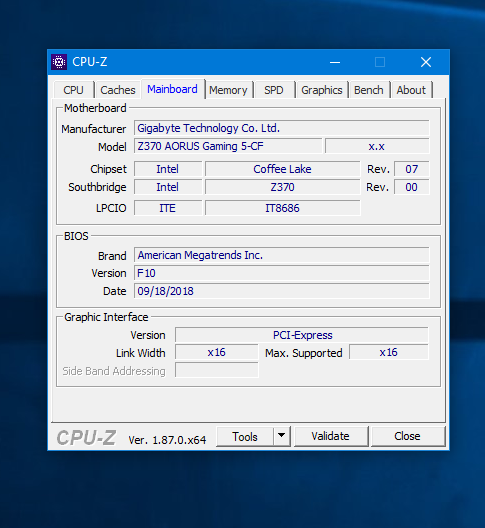Open the Bench tab
The image size is (485, 528).
click(x=369, y=90)
